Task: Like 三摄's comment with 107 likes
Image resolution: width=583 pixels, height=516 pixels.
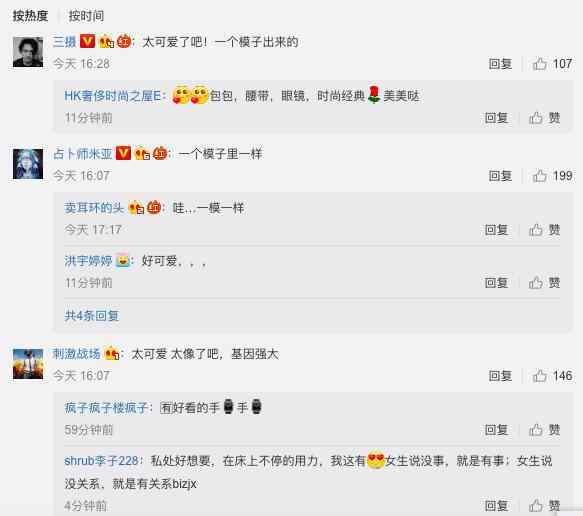Action: (552, 64)
